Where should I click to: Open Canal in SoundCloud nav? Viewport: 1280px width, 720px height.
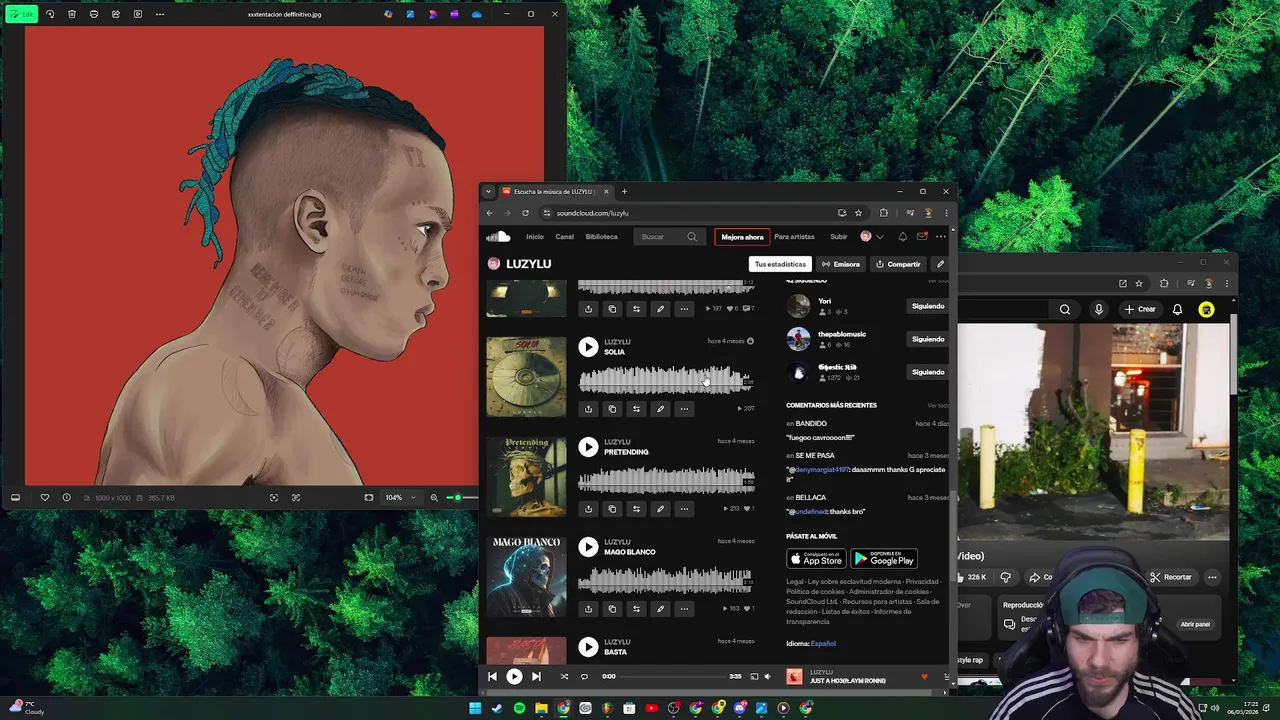point(564,237)
